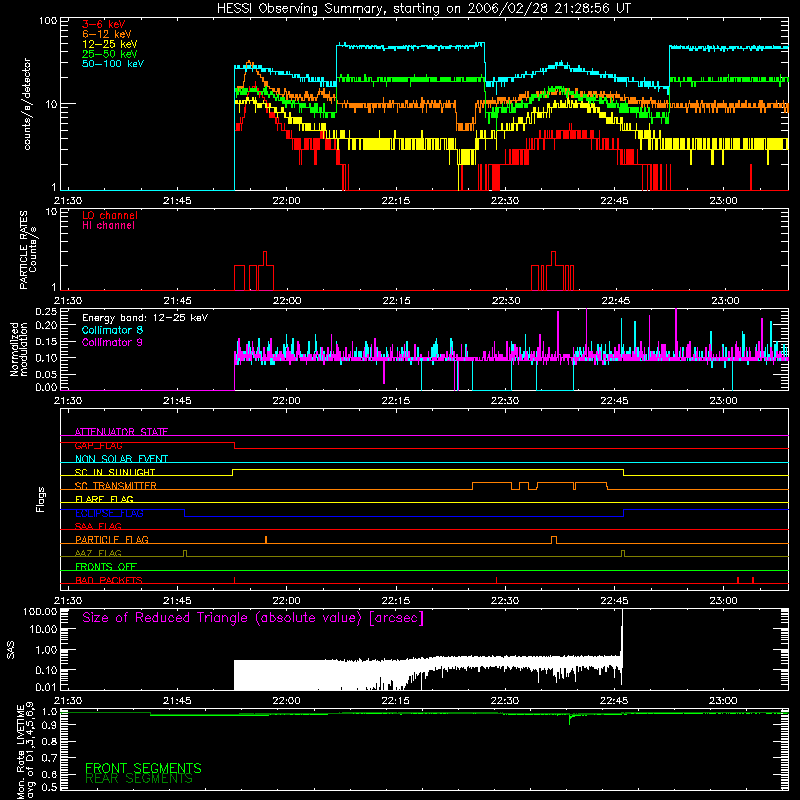Select the 12-25 keV legend label in the counts plot
Viewport: 800px width, 800px height.
pos(110,44)
